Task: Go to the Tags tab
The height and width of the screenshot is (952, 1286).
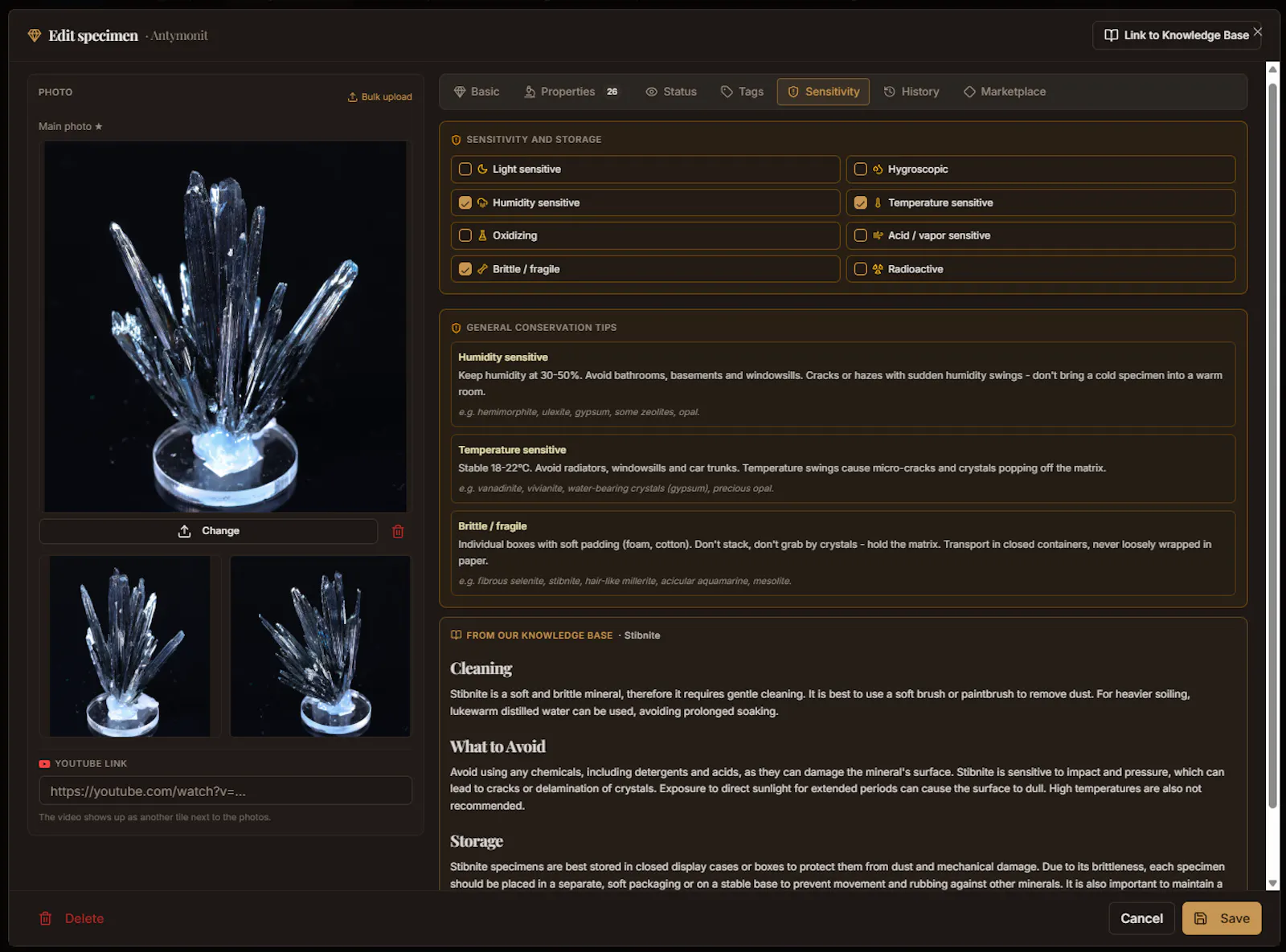Action: 742,92
